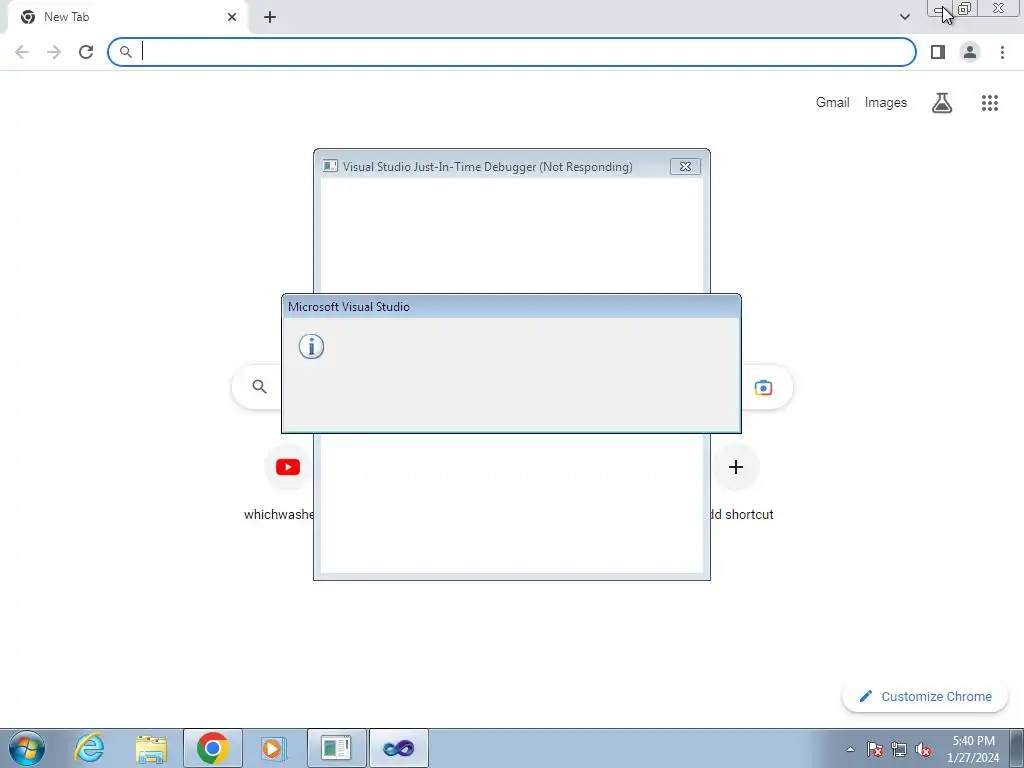Restore down the Chrome window
The height and width of the screenshot is (768, 1024).
click(963, 8)
